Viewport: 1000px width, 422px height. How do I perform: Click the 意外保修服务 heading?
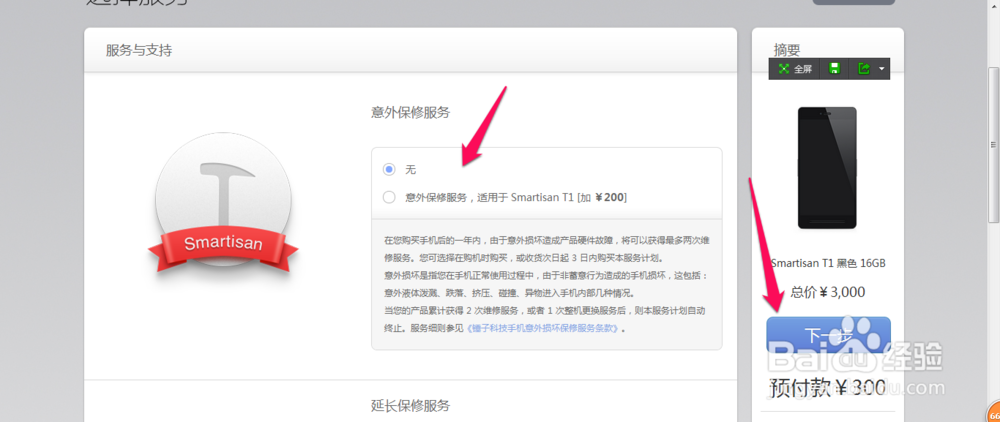411,113
